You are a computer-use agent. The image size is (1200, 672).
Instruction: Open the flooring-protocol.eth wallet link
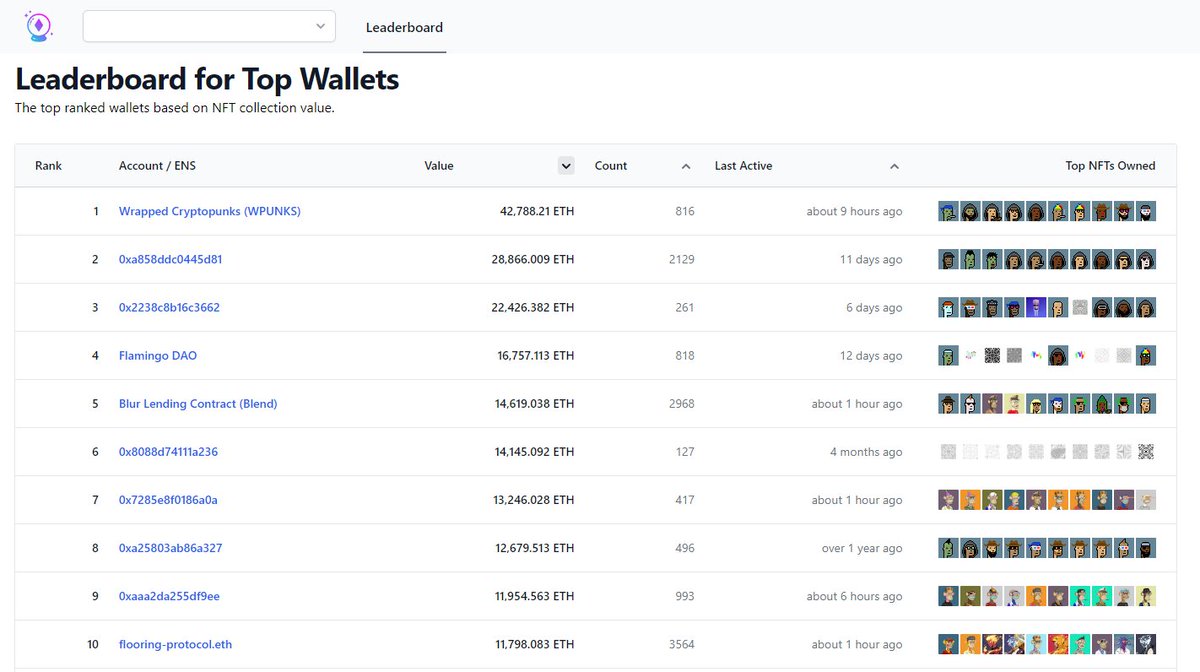[x=175, y=644]
